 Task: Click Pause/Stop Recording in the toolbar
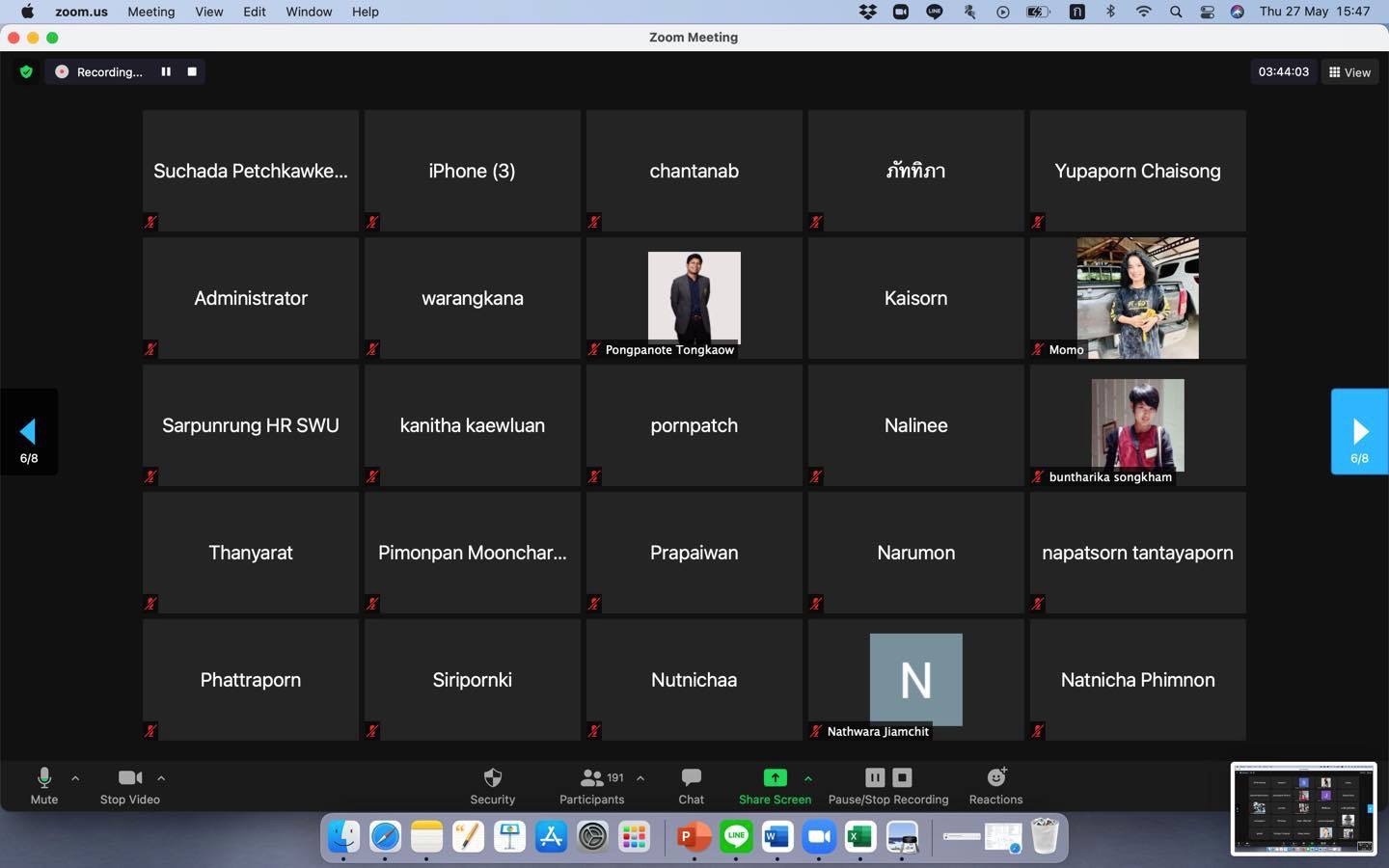point(887,785)
